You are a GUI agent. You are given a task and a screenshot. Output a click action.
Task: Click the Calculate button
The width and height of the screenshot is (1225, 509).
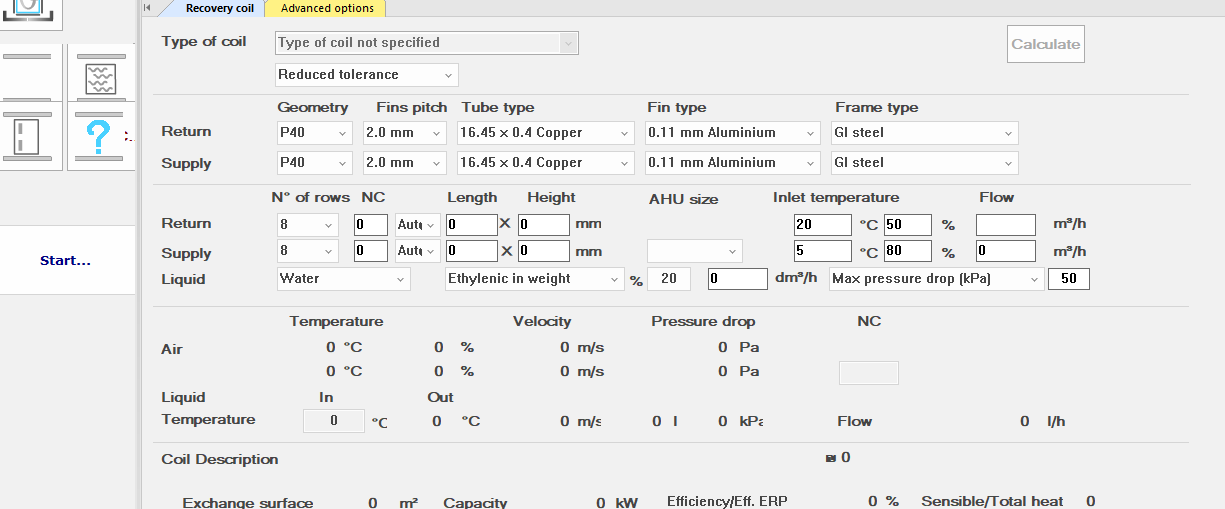1045,44
